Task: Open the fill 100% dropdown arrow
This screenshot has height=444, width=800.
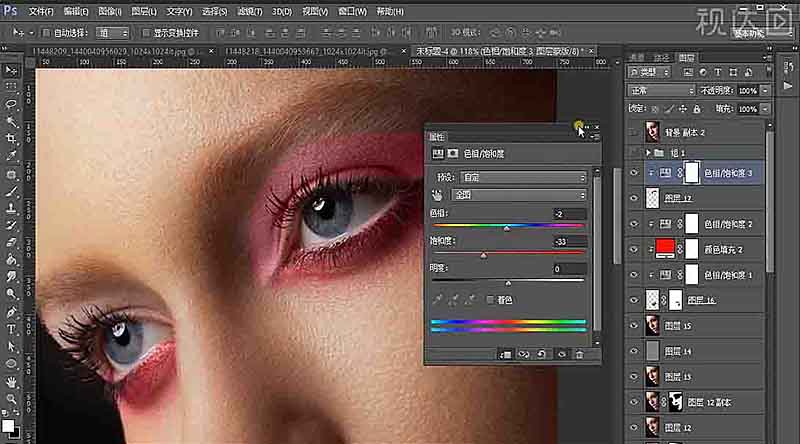Action: pyautogui.click(x=764, y=109)
